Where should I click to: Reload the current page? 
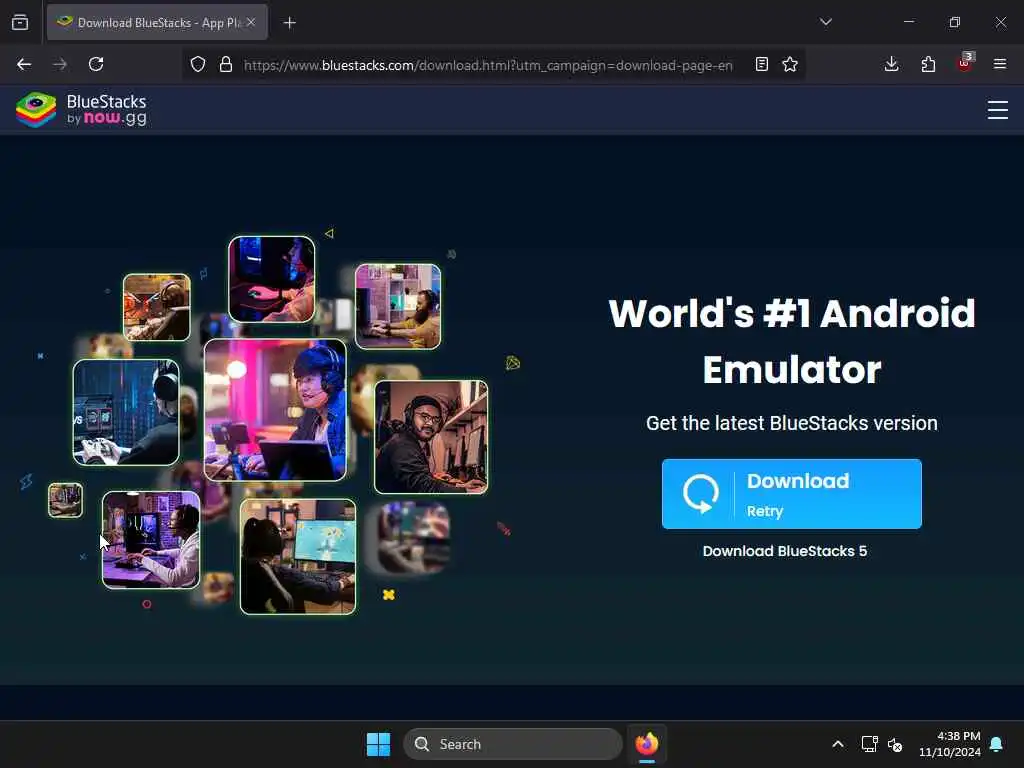[96, 64]
